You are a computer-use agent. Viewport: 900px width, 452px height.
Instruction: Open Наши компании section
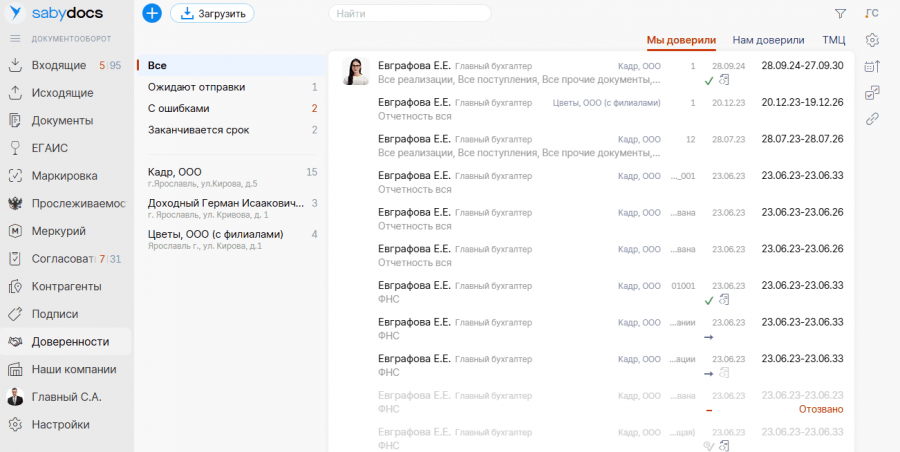tap(73, 369)
